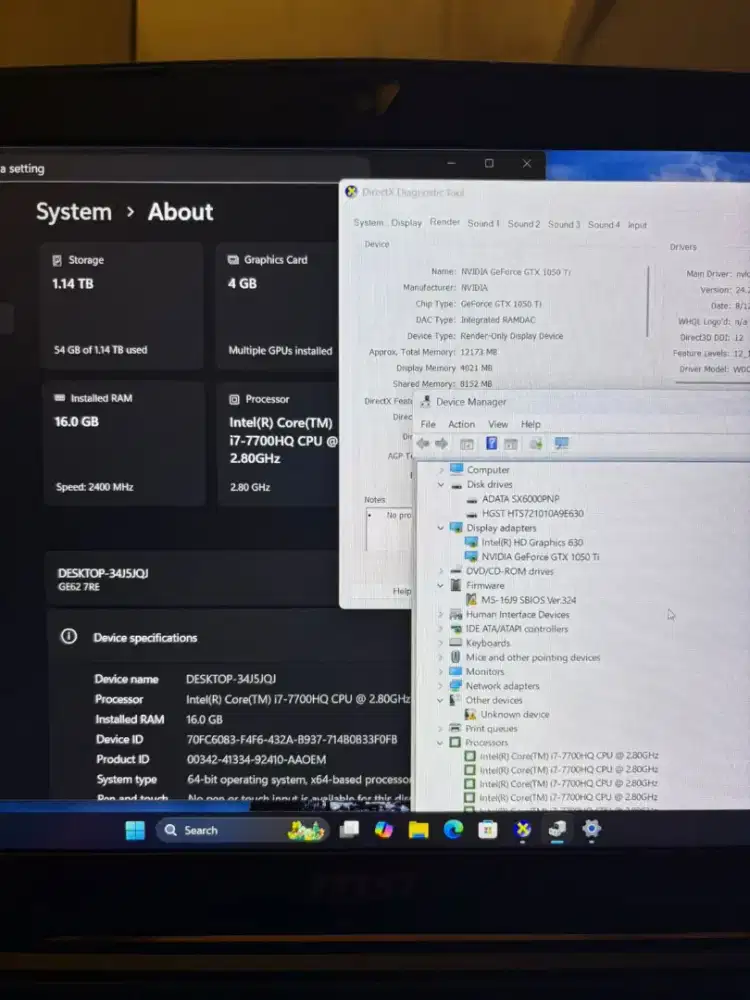Click the Help button in DirectX tool
Image resolution: width=750 pixels, height=1000 pixels.
(x=402, y=591)
